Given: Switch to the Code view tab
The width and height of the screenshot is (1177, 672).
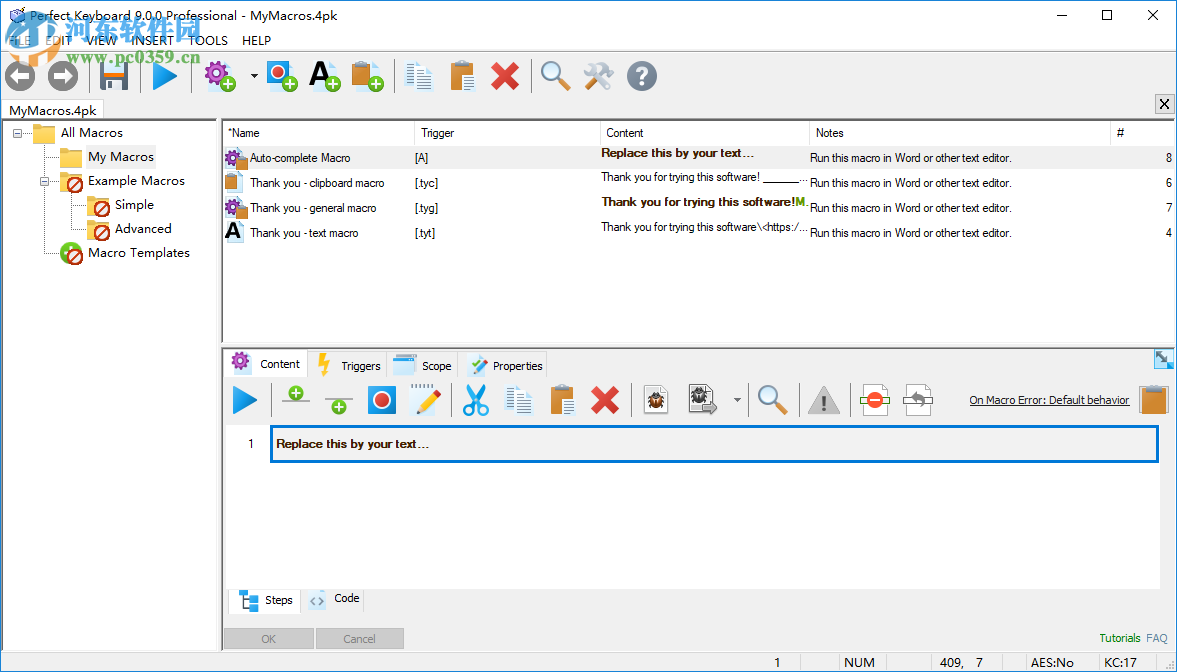Looking at the screenshot, I should [x=335, y=599].
